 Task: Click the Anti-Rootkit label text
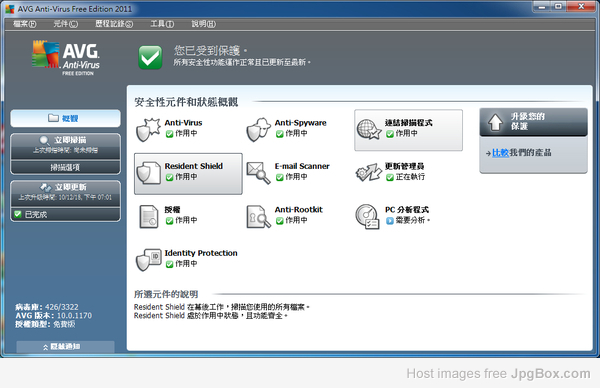tap(298, 210)
